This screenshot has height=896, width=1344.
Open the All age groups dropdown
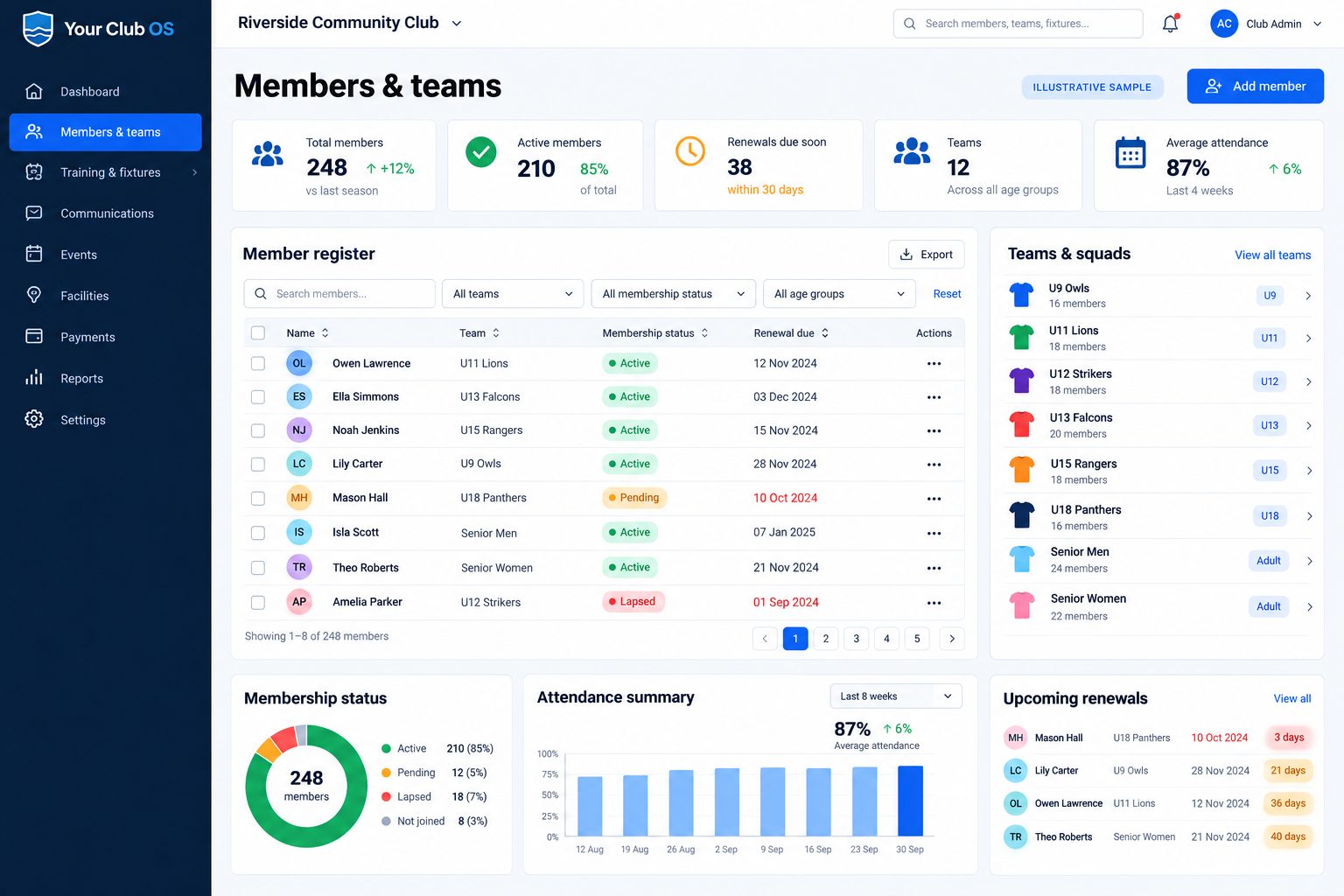[839, 294]
